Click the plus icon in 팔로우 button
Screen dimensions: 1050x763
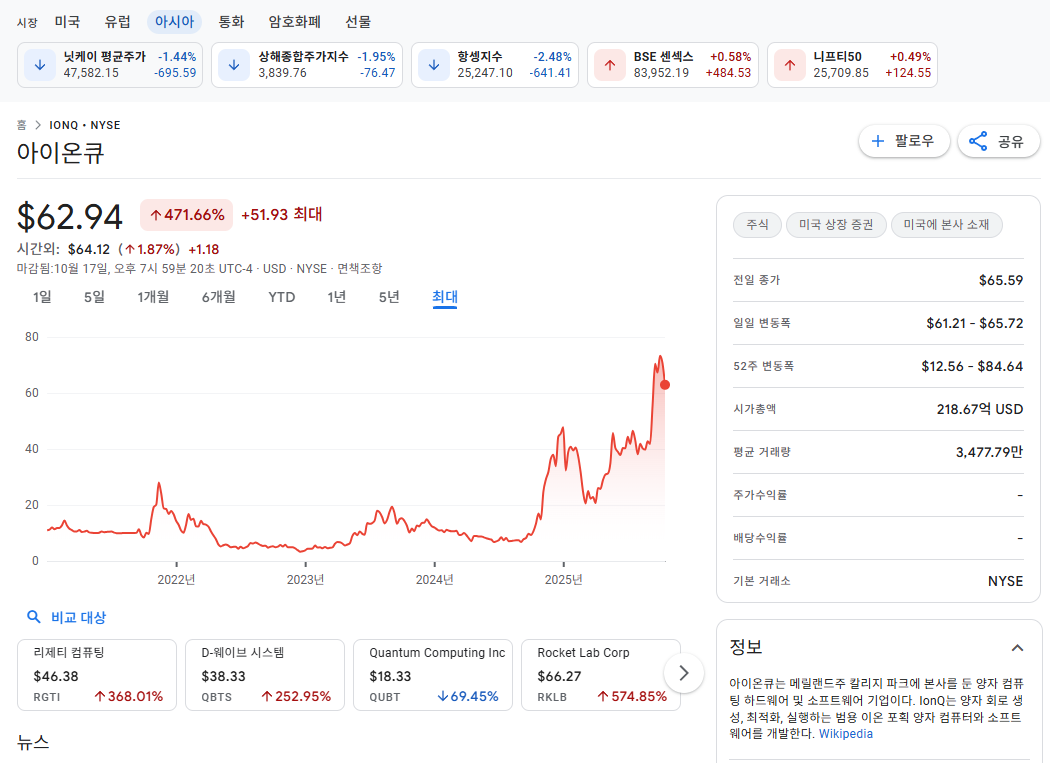[877, 141]
